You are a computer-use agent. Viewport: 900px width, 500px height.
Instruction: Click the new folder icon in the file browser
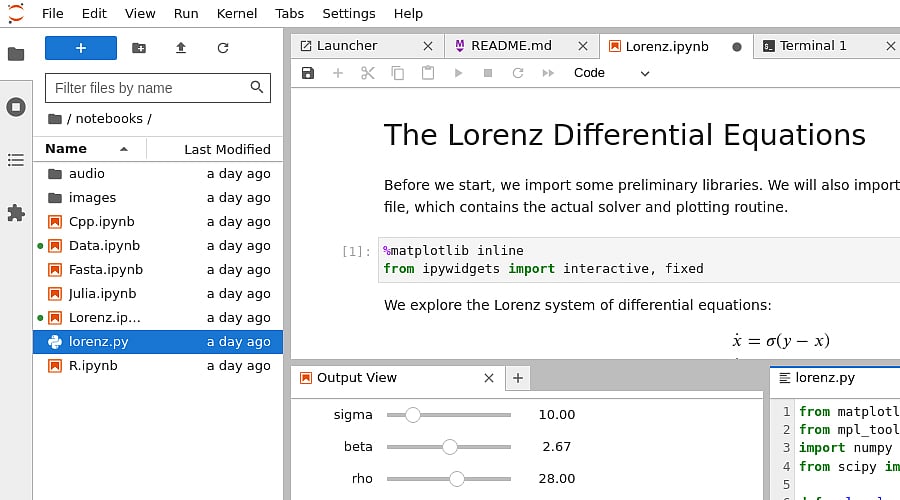coord(139,48)
